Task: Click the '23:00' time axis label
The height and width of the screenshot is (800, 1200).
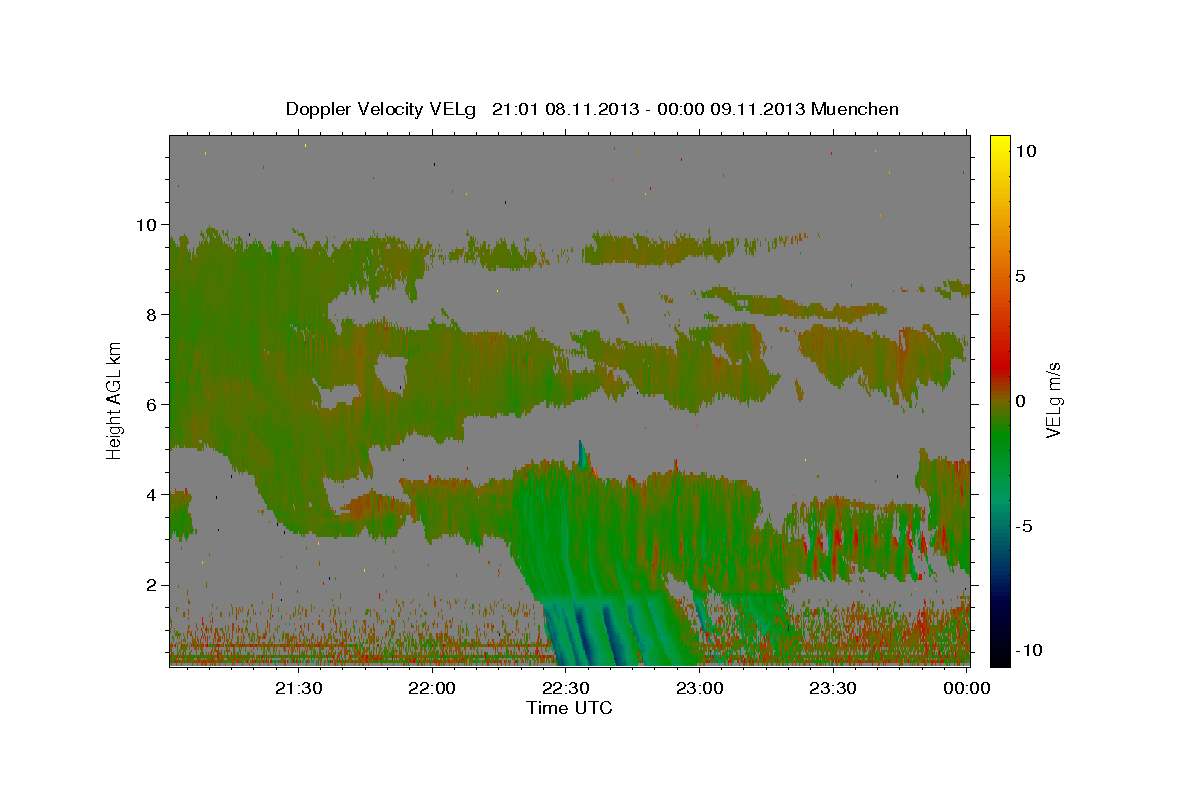Action: pos(700,688)
